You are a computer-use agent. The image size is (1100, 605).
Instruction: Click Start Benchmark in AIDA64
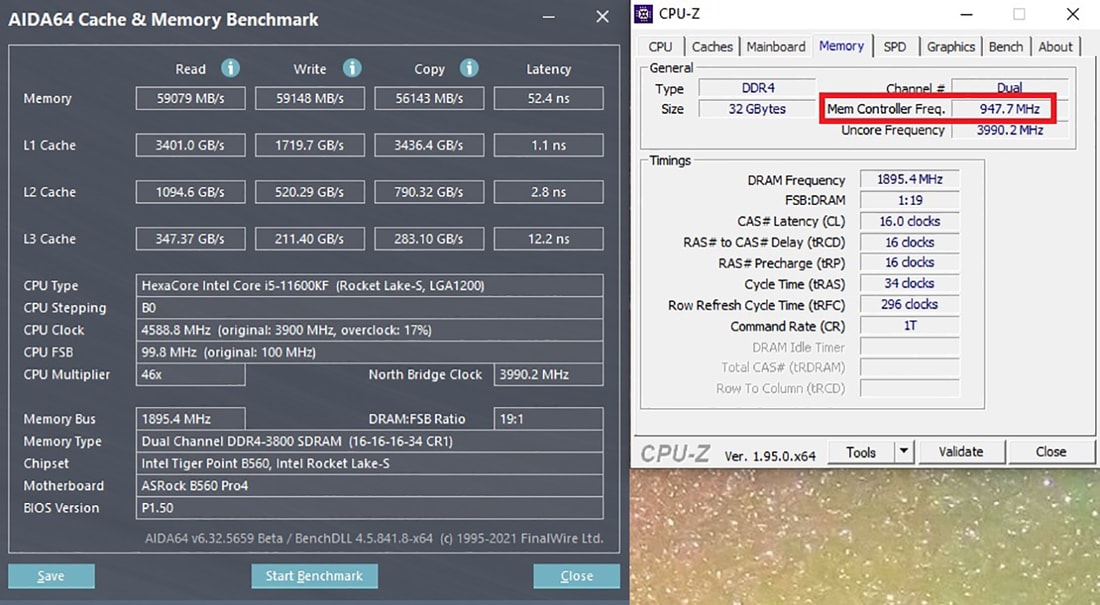pyautogui.click(x=314, y=576)
